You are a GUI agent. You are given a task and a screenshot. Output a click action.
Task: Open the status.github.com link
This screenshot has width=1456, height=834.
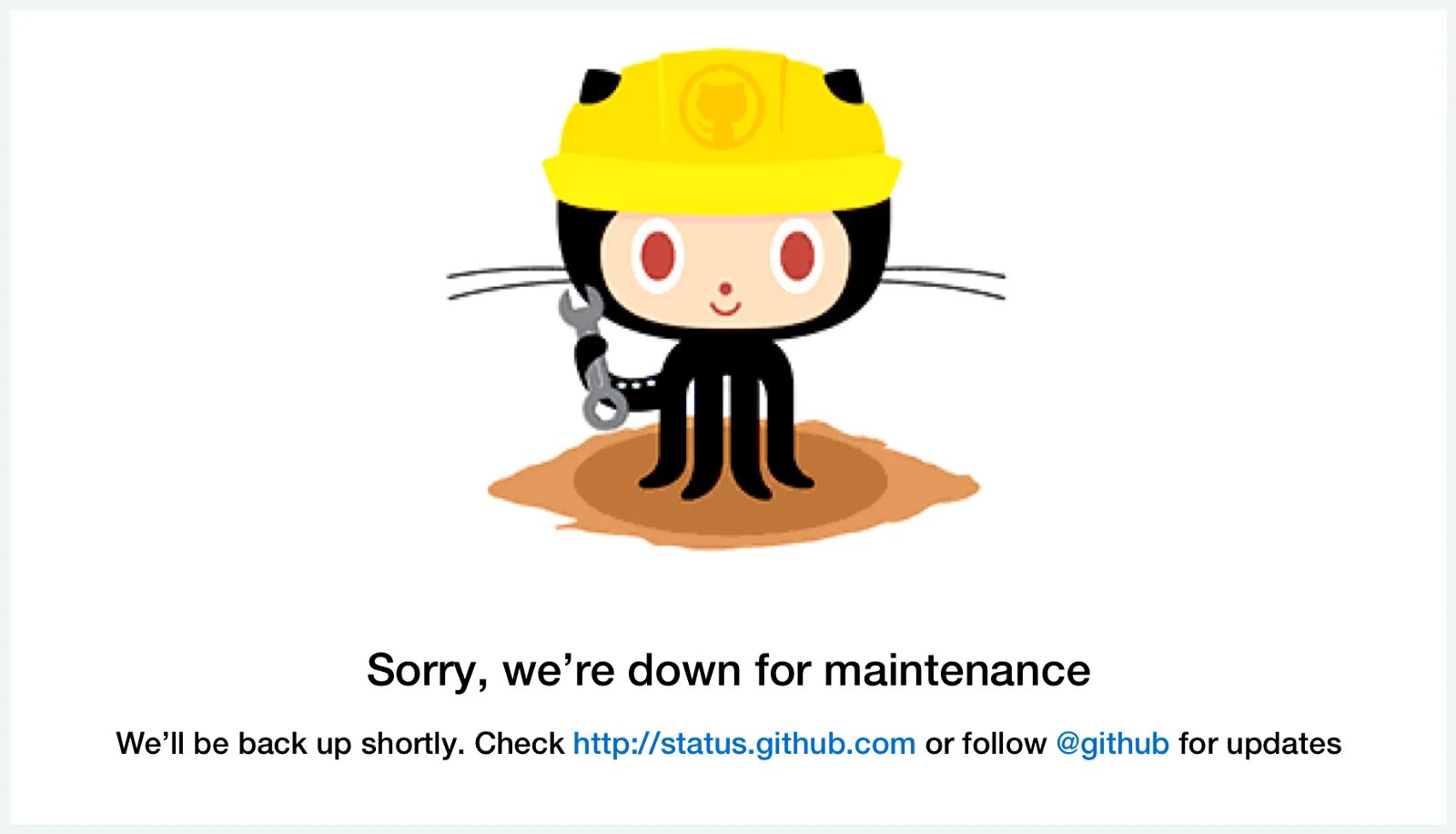tap(743, 744)
